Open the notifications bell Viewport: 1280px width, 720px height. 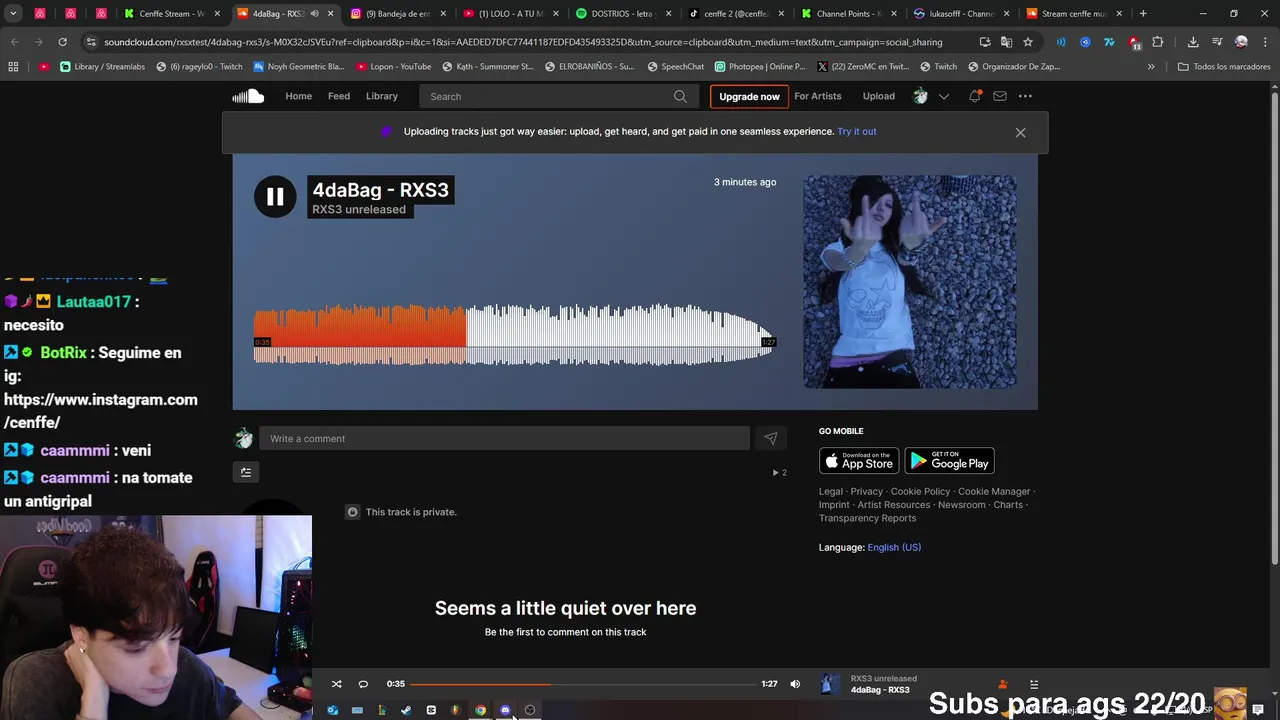point(975,96)
